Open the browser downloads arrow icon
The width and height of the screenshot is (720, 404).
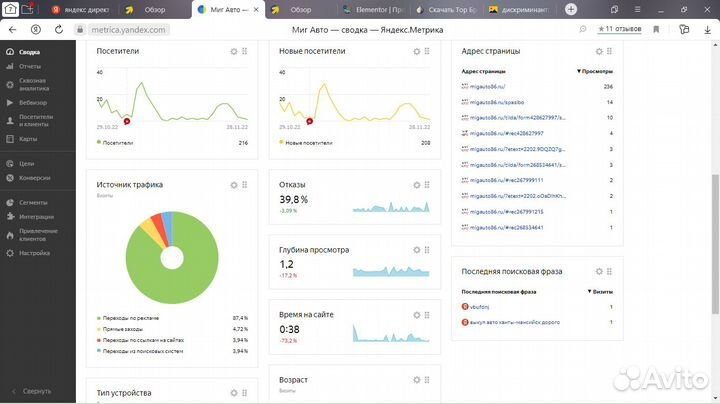click(707, 29)
